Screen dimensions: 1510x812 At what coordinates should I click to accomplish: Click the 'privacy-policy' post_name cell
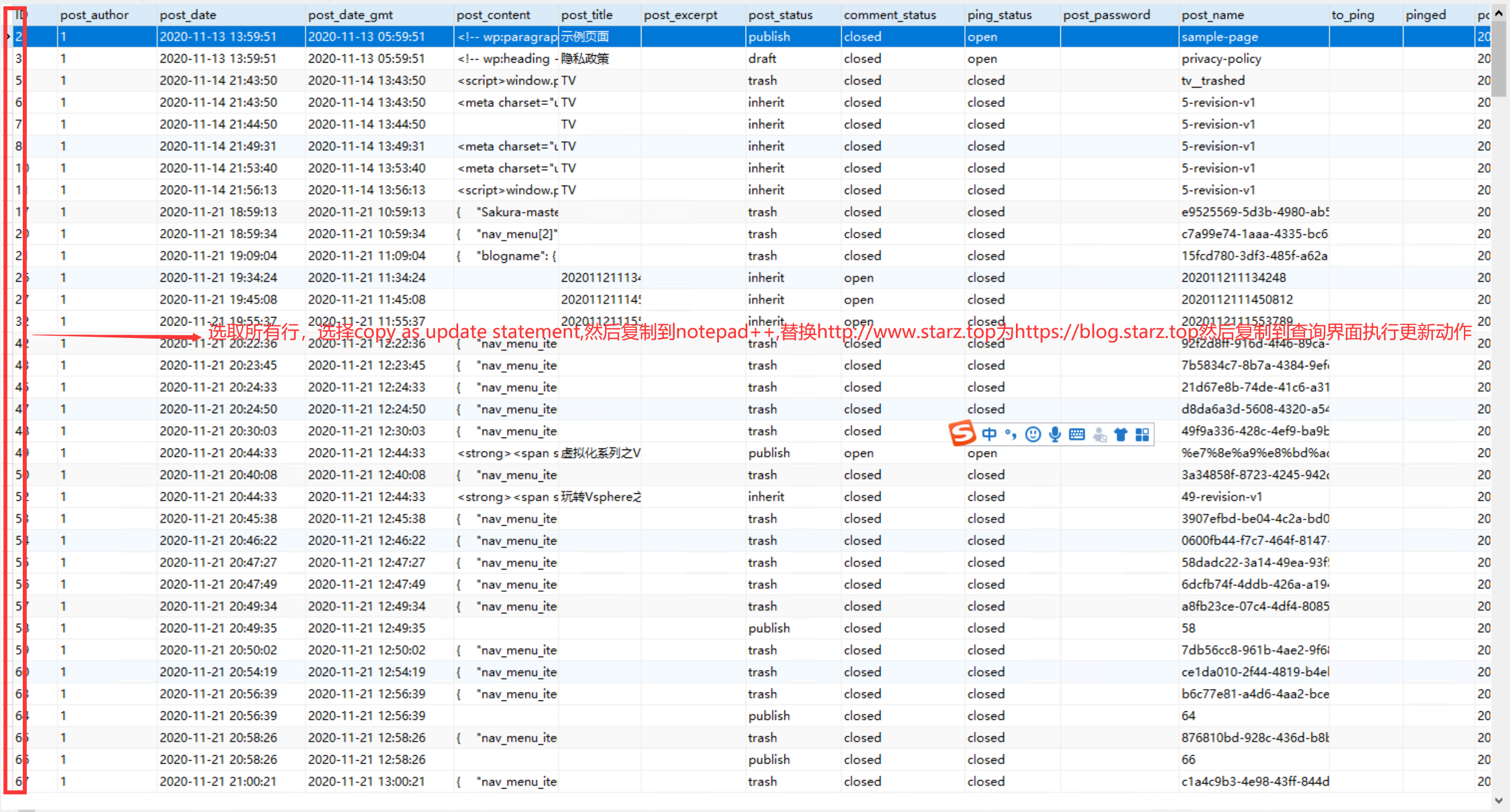(1254, 59)
